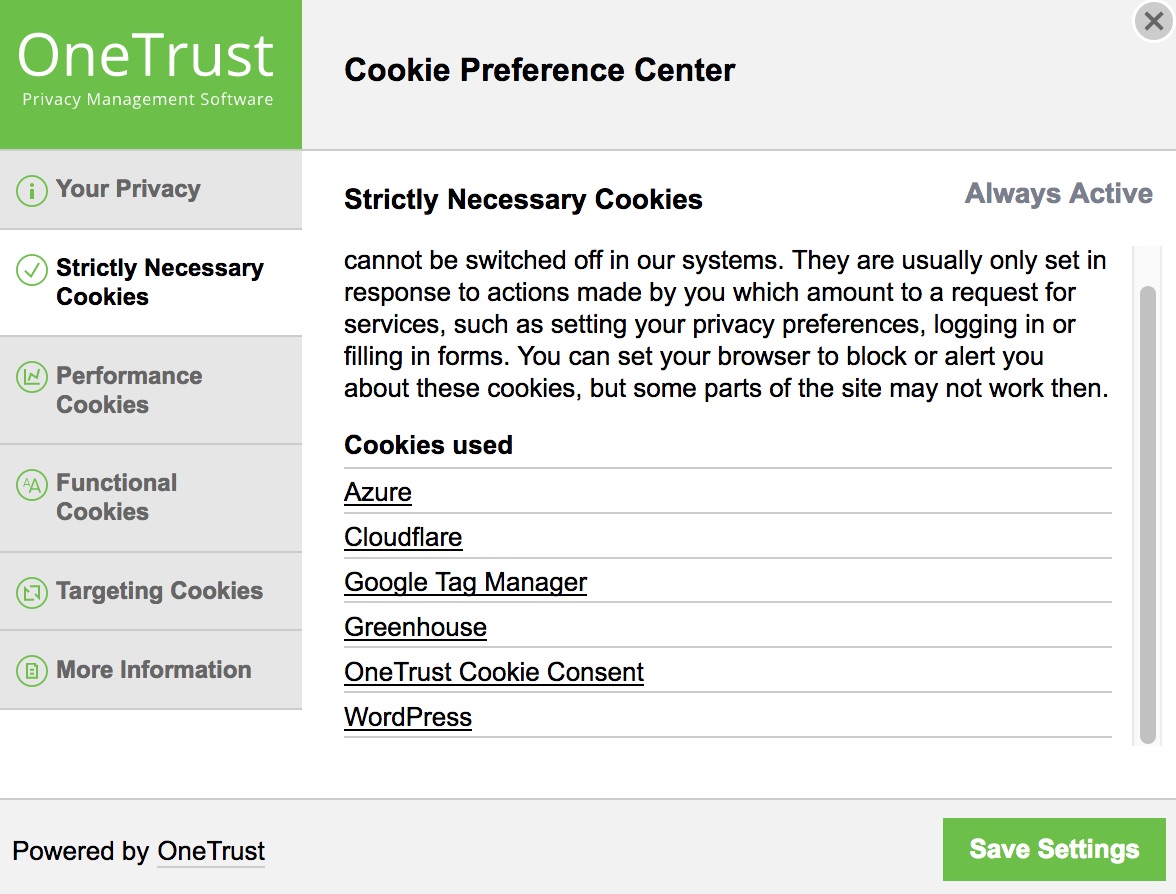Viewport: 1176px width, 894px height.
Task: Open the Performance Cookies section
Action: (x=130, y=390)
